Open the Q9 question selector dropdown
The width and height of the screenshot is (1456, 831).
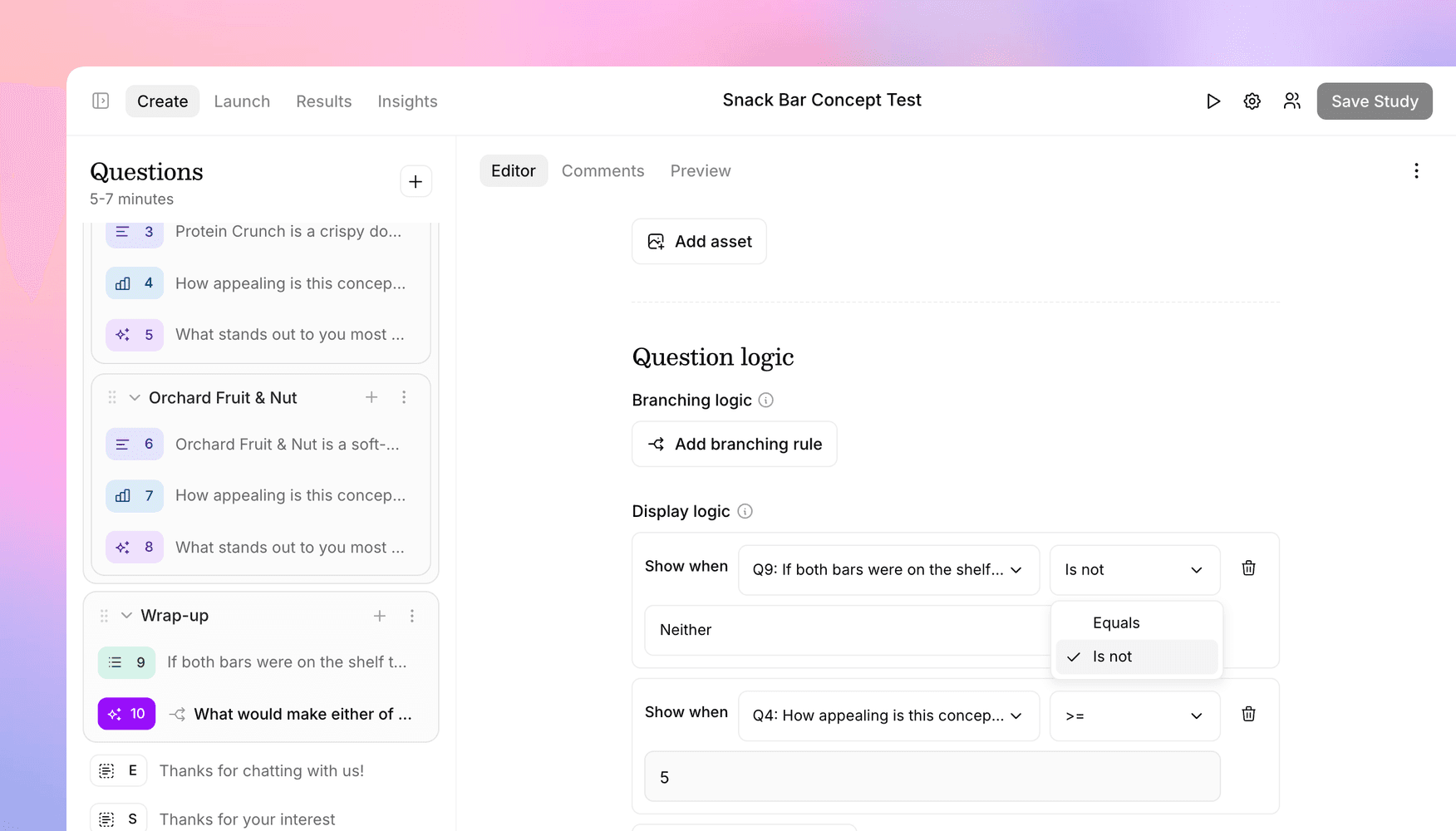888,570
